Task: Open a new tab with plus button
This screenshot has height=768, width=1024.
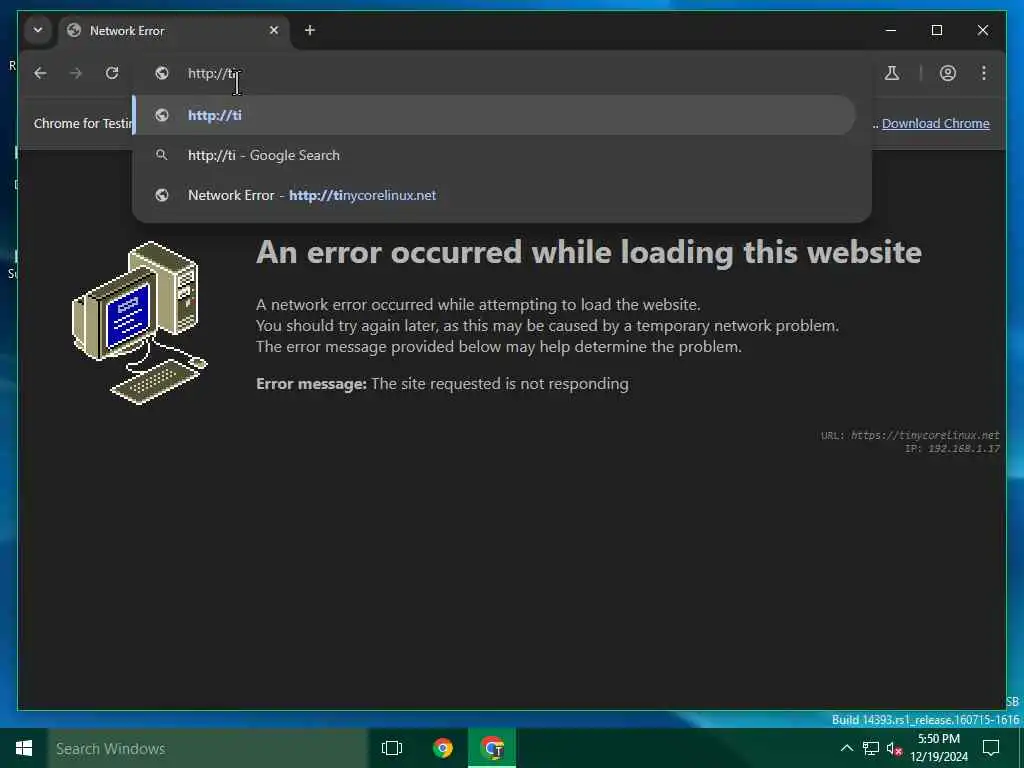Action: coord(310,30)
